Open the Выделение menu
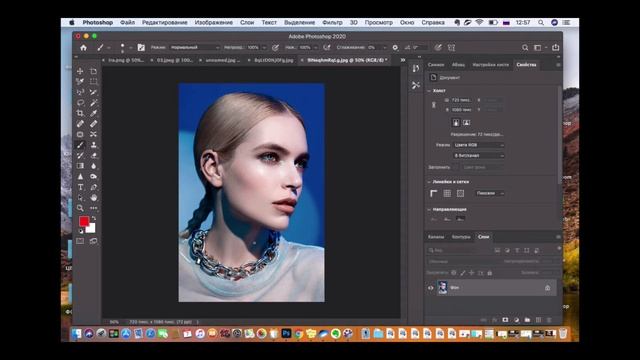 click(x=300, y=22)
